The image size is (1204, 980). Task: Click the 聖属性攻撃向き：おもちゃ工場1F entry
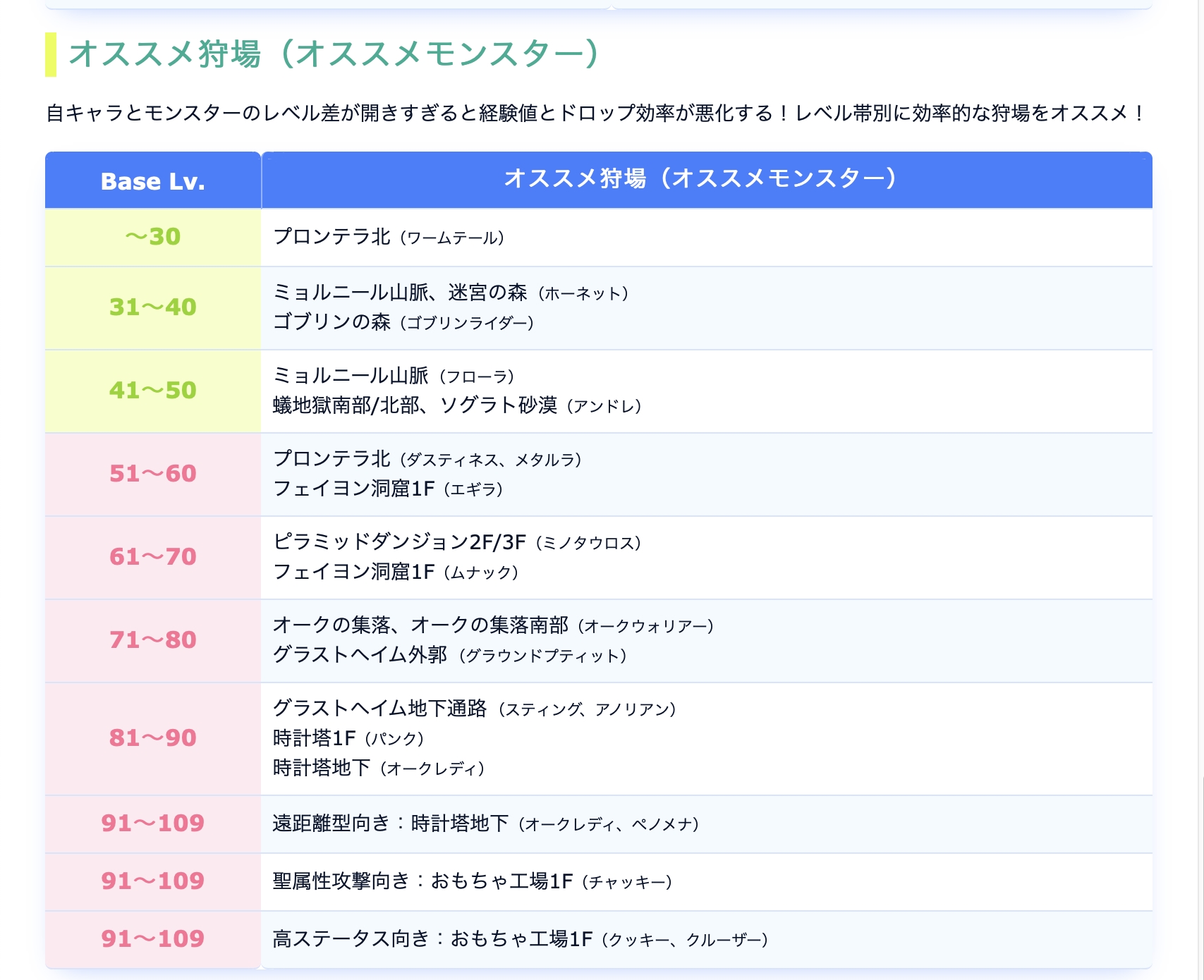pos(472,881)
